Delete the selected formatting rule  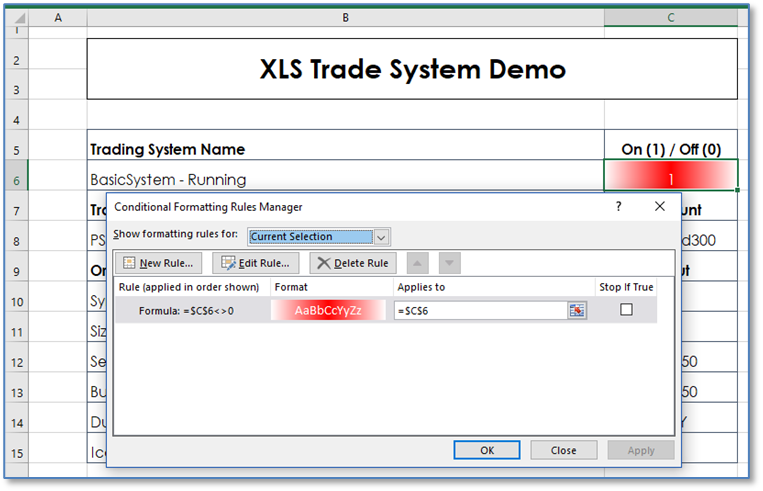(353, 263)
